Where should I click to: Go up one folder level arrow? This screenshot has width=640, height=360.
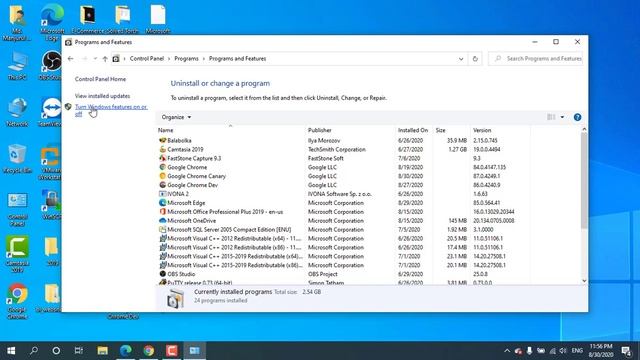tap(105, 59)
